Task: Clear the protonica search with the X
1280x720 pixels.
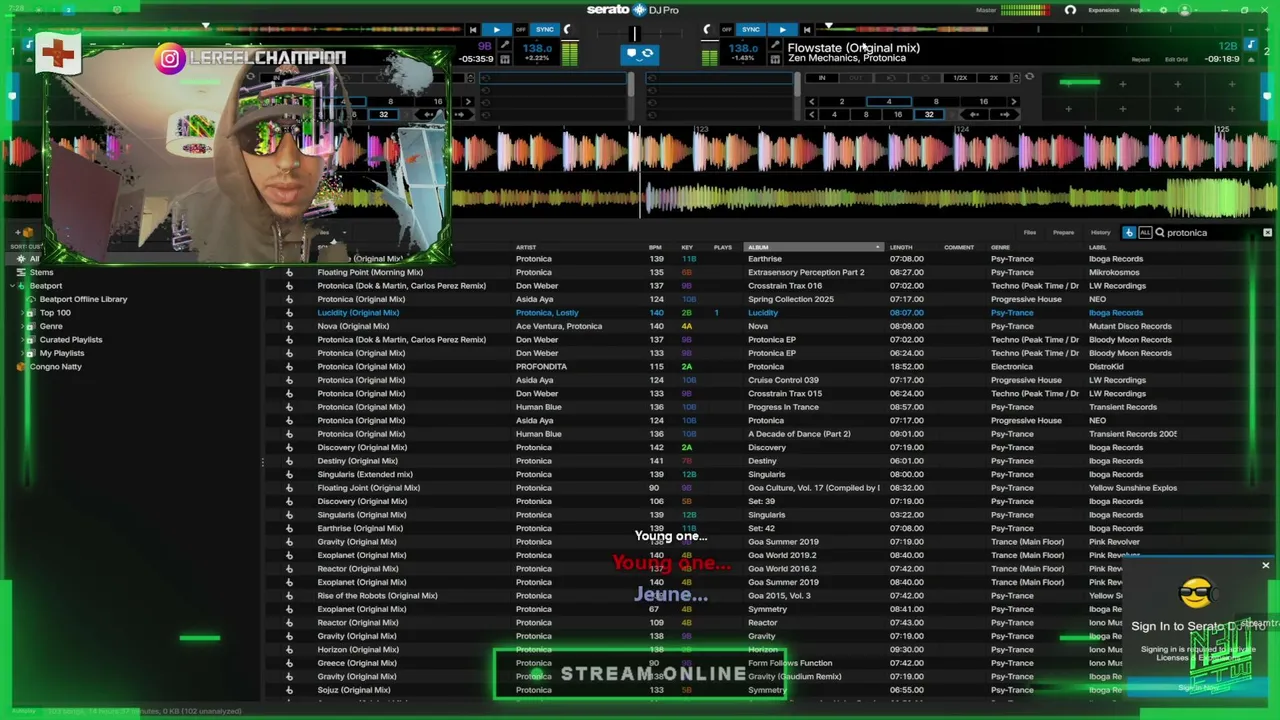Action: click(x=1267, y=233)
